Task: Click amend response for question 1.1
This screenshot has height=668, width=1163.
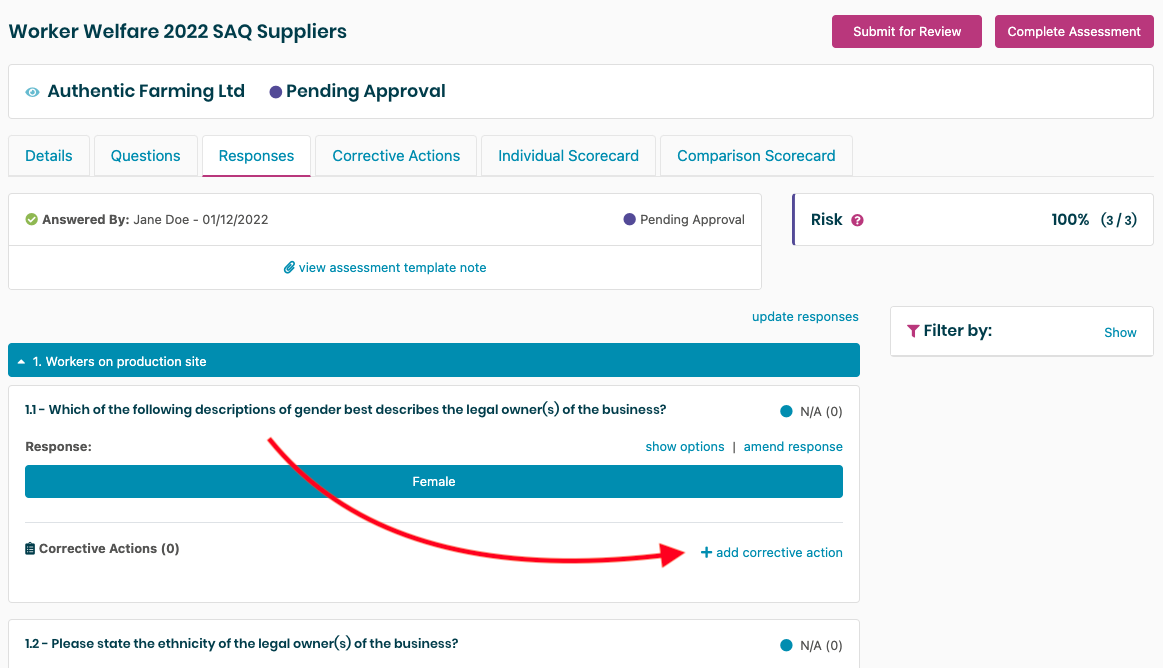Action: tap(793, 447)
